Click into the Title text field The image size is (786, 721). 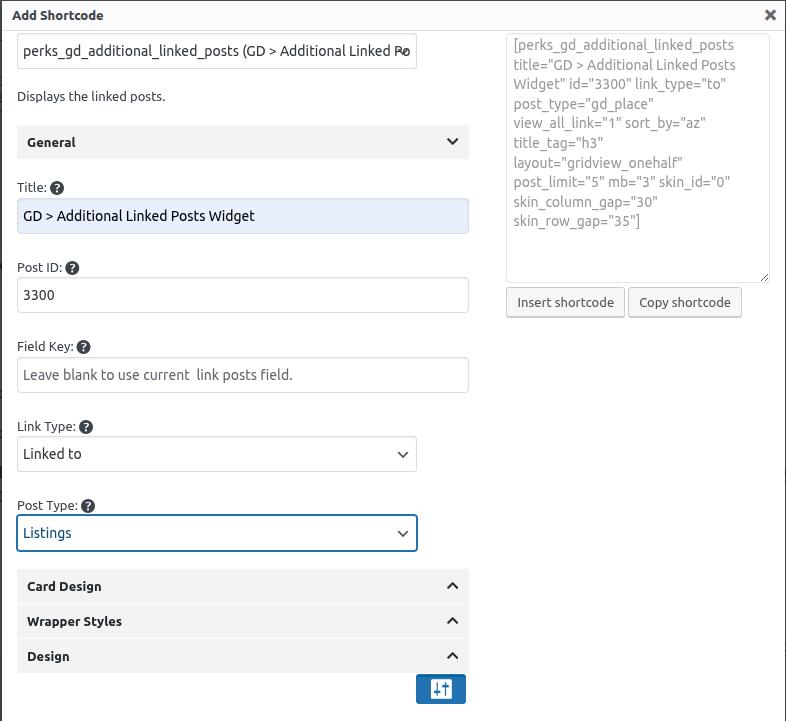click(x=242, y=216)
